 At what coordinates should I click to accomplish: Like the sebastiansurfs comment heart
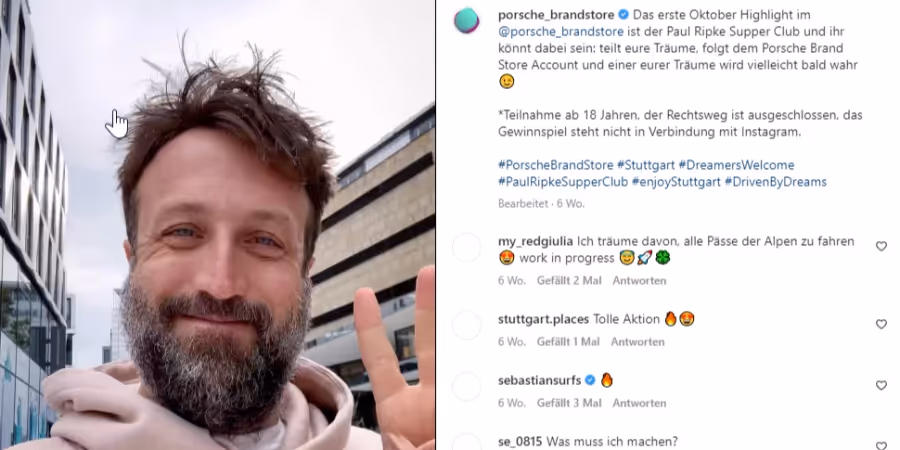point(881,386)
